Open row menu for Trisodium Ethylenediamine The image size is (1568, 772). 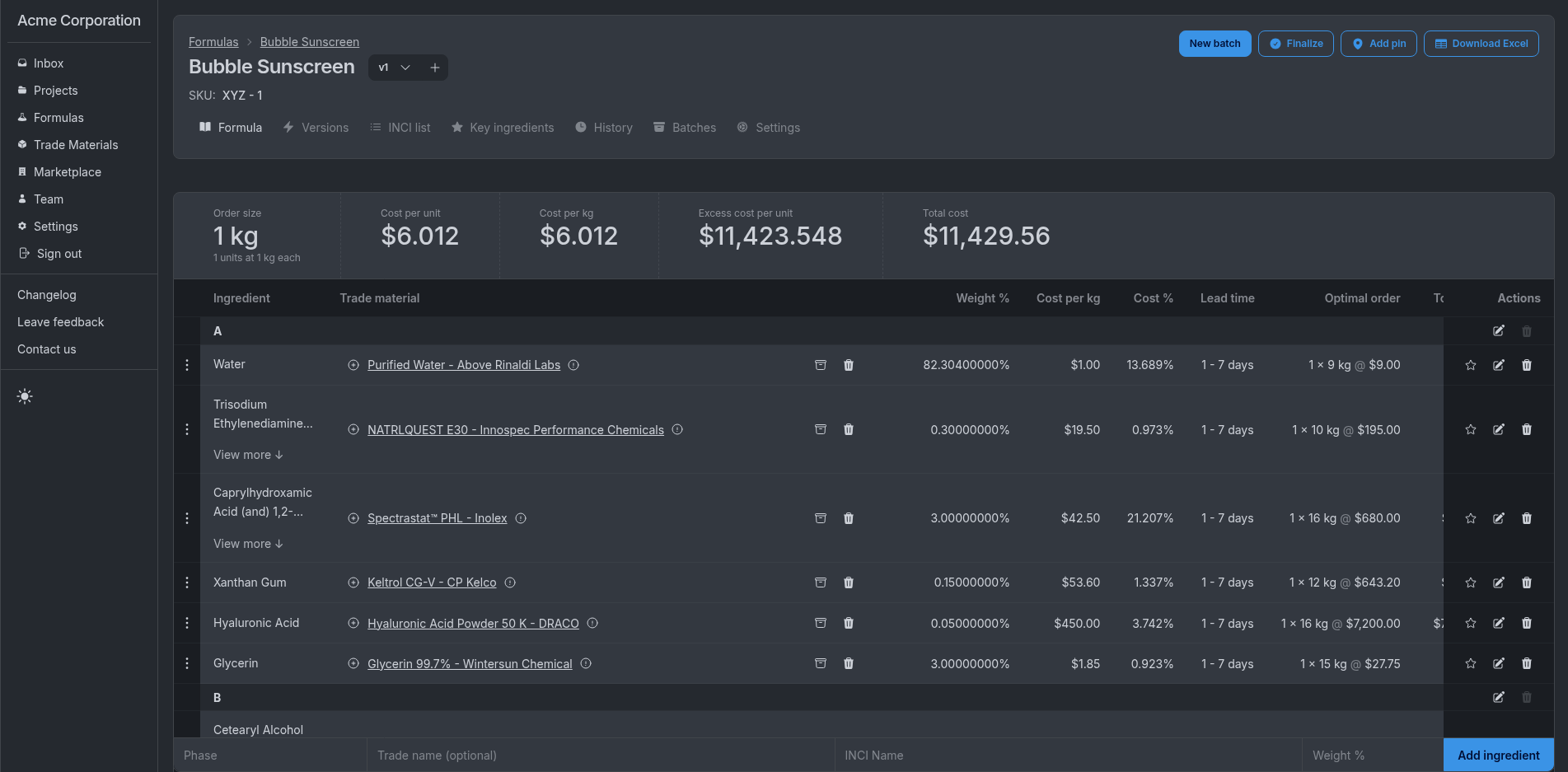pos(187,429)
